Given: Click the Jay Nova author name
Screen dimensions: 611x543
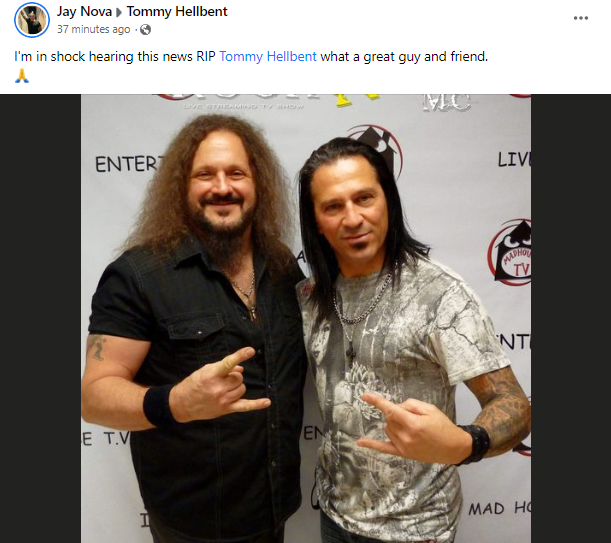Looking at the screenshot, I should pyautogui.click(x=84, y=11).
